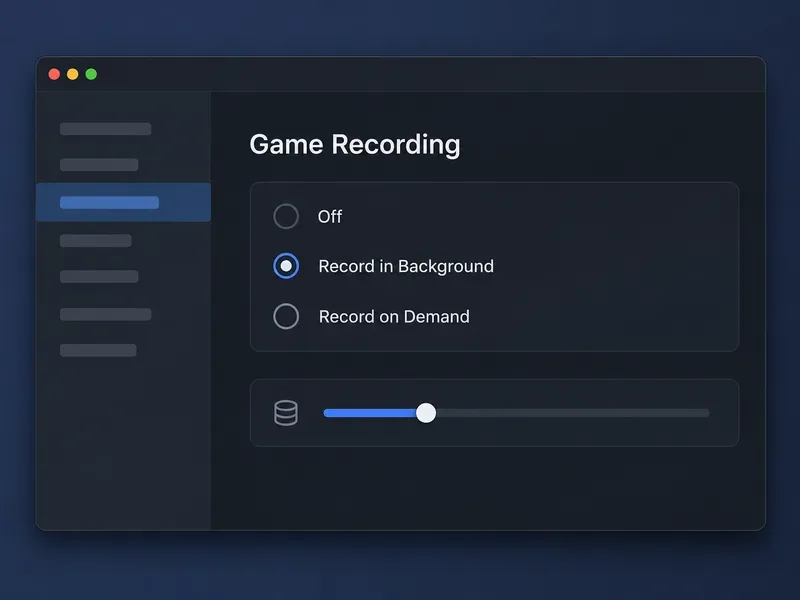Click the red close window button

pos(54,74)
